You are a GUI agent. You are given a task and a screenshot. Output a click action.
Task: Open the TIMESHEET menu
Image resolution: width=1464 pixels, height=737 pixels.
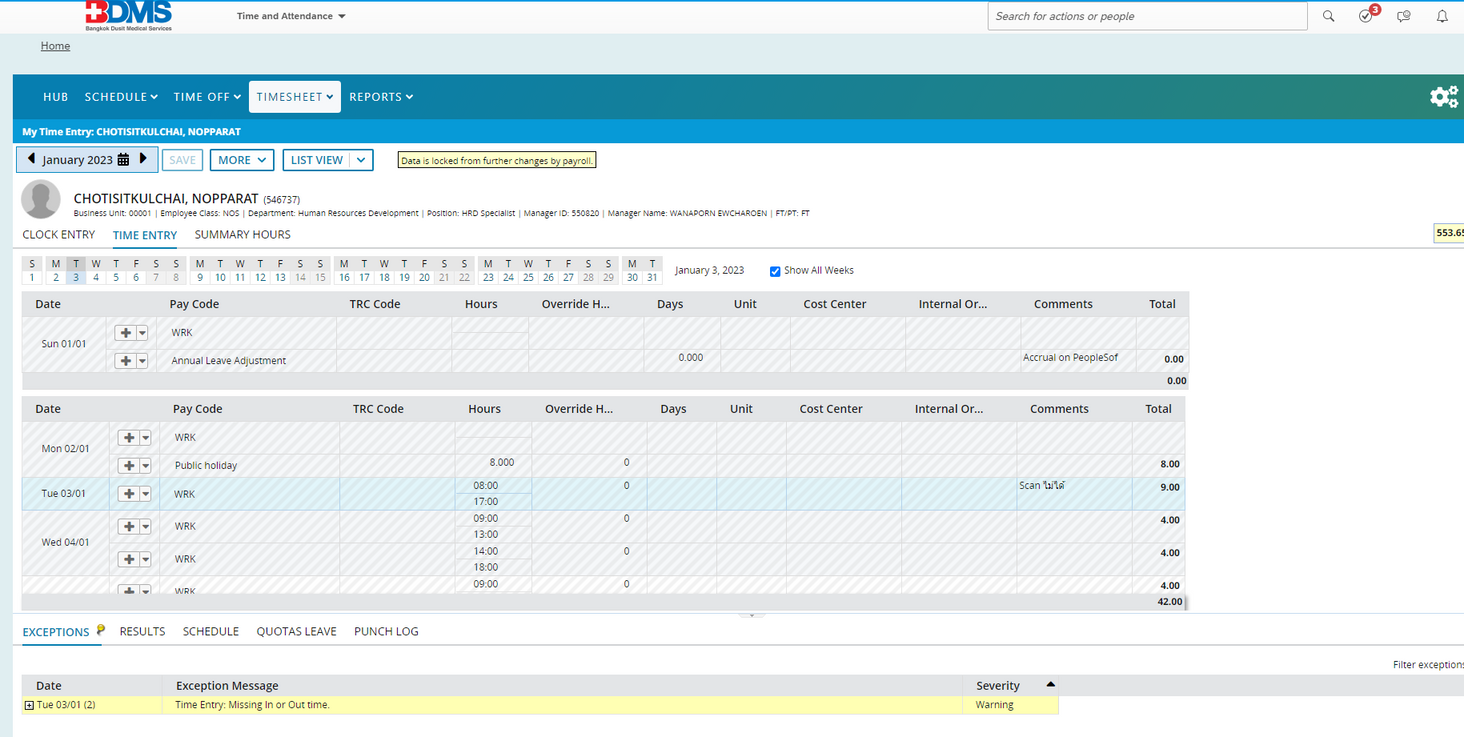(294, 97)
